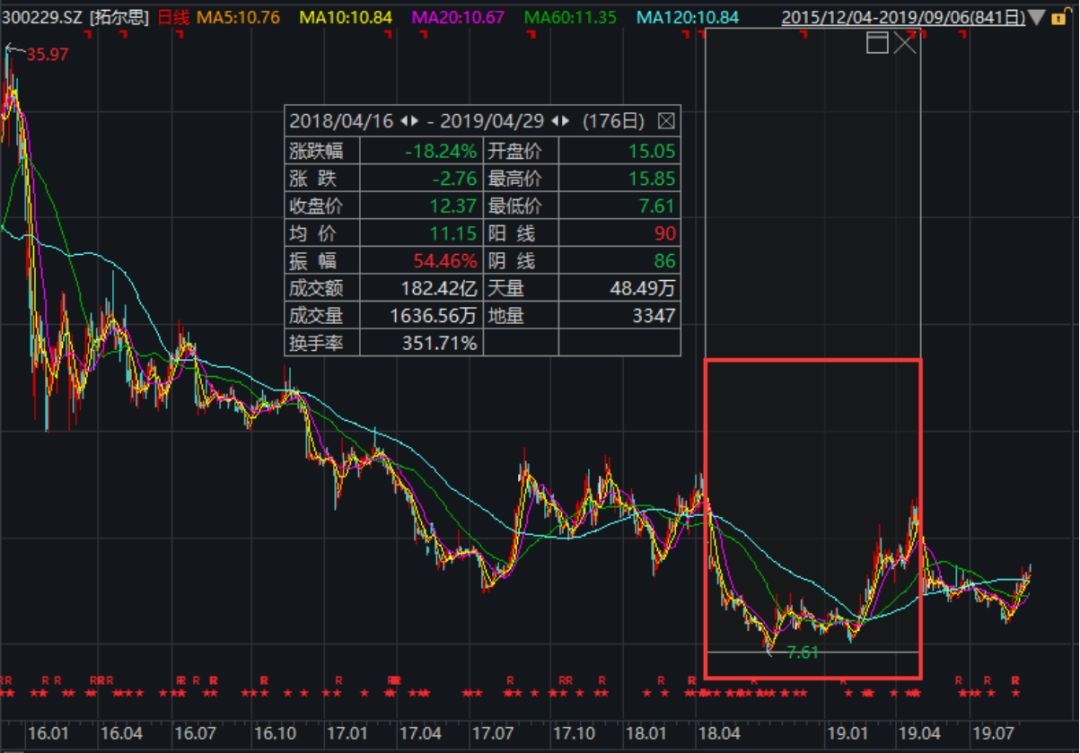This screenshot has height=753, width=1080.
Task: Select the MA60:11.35 indicator label
Action: pyautogui.click(x=571, y=17)
